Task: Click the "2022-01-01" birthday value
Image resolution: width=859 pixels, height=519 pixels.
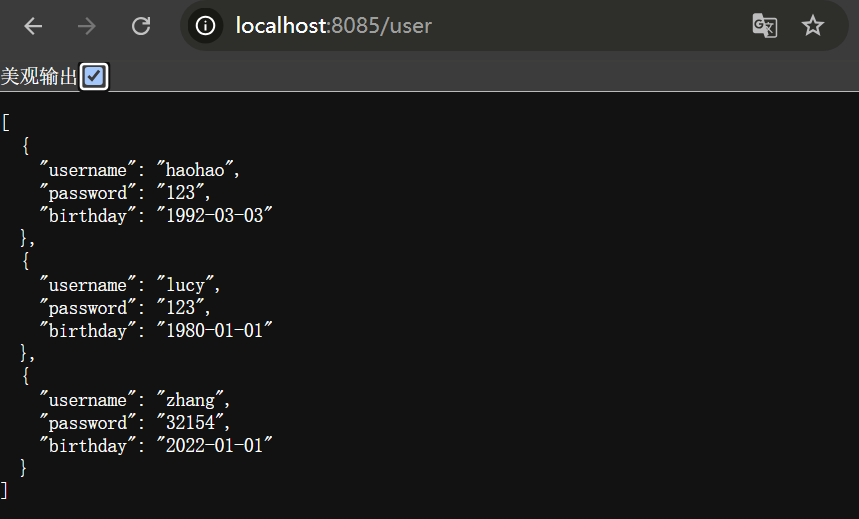Action: [x=214, y=445]
